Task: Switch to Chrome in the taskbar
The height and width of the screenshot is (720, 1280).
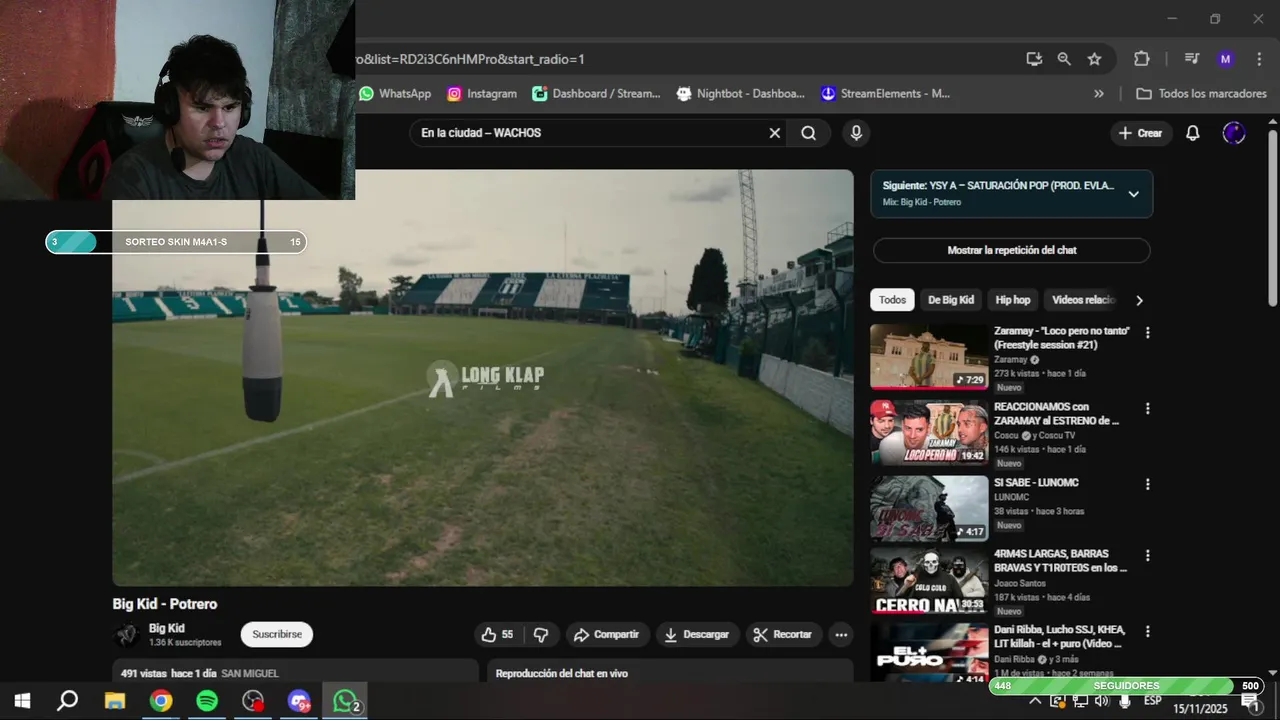Action: coord(161,701)
